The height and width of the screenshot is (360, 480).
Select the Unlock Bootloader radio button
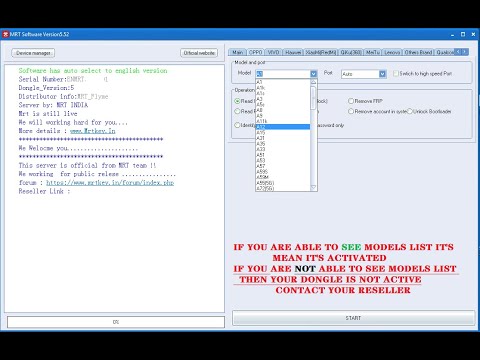click(x=410, y=111)
